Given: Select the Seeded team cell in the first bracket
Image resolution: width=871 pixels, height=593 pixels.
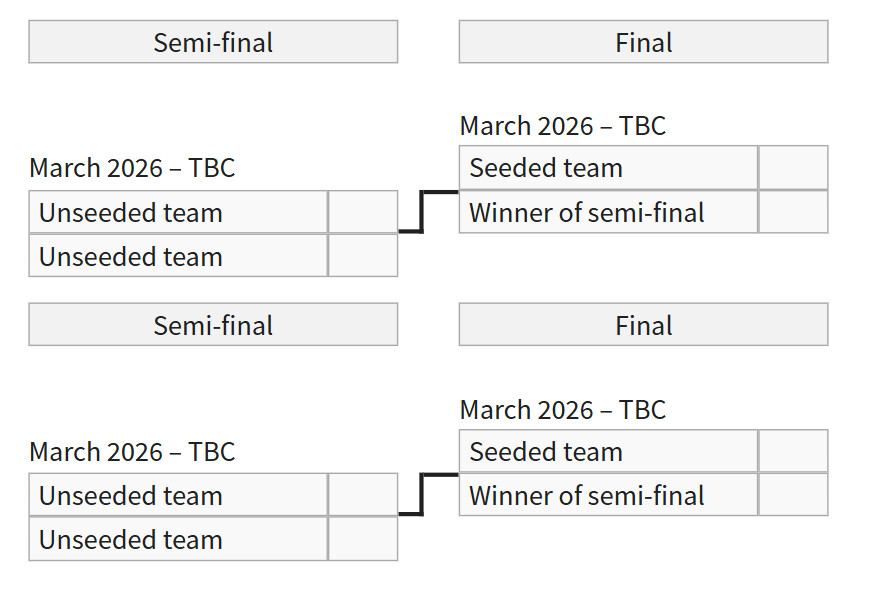Looking at the screenshot, I should (608, 168).
